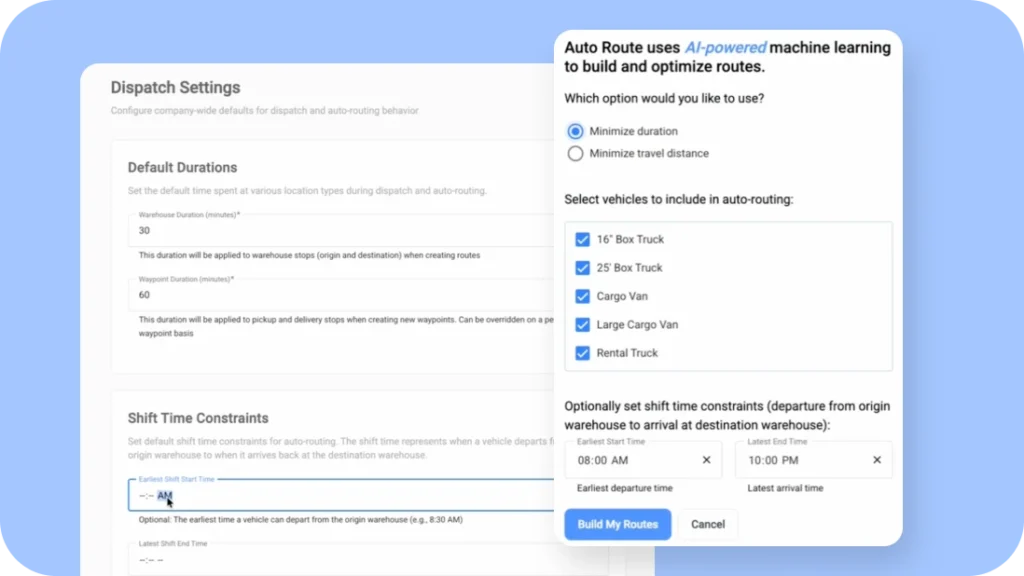The image size is (1024, 576).
Task: Click the Shift Time Constraints section title
Action: (198, 418)
